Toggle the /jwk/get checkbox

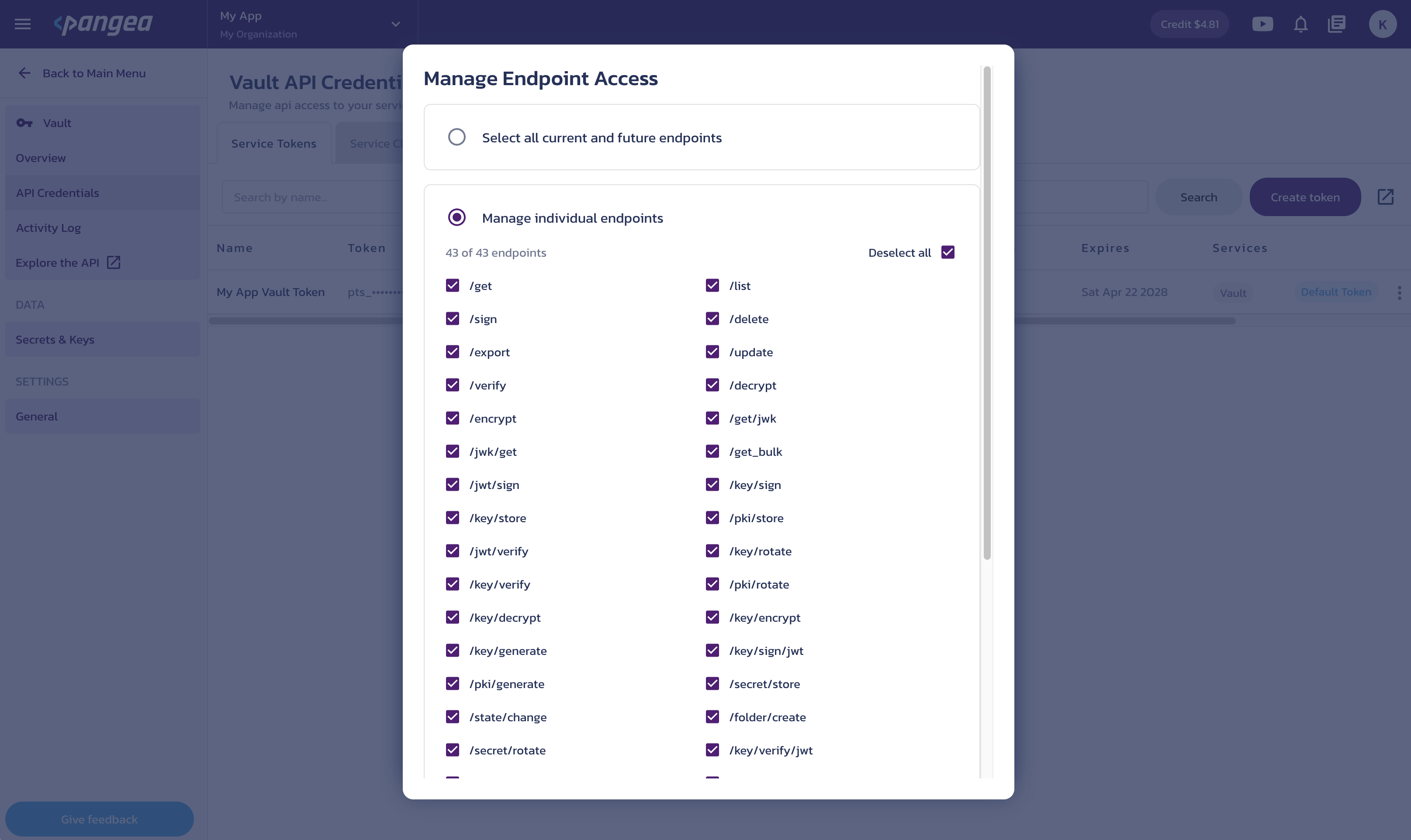452,451
